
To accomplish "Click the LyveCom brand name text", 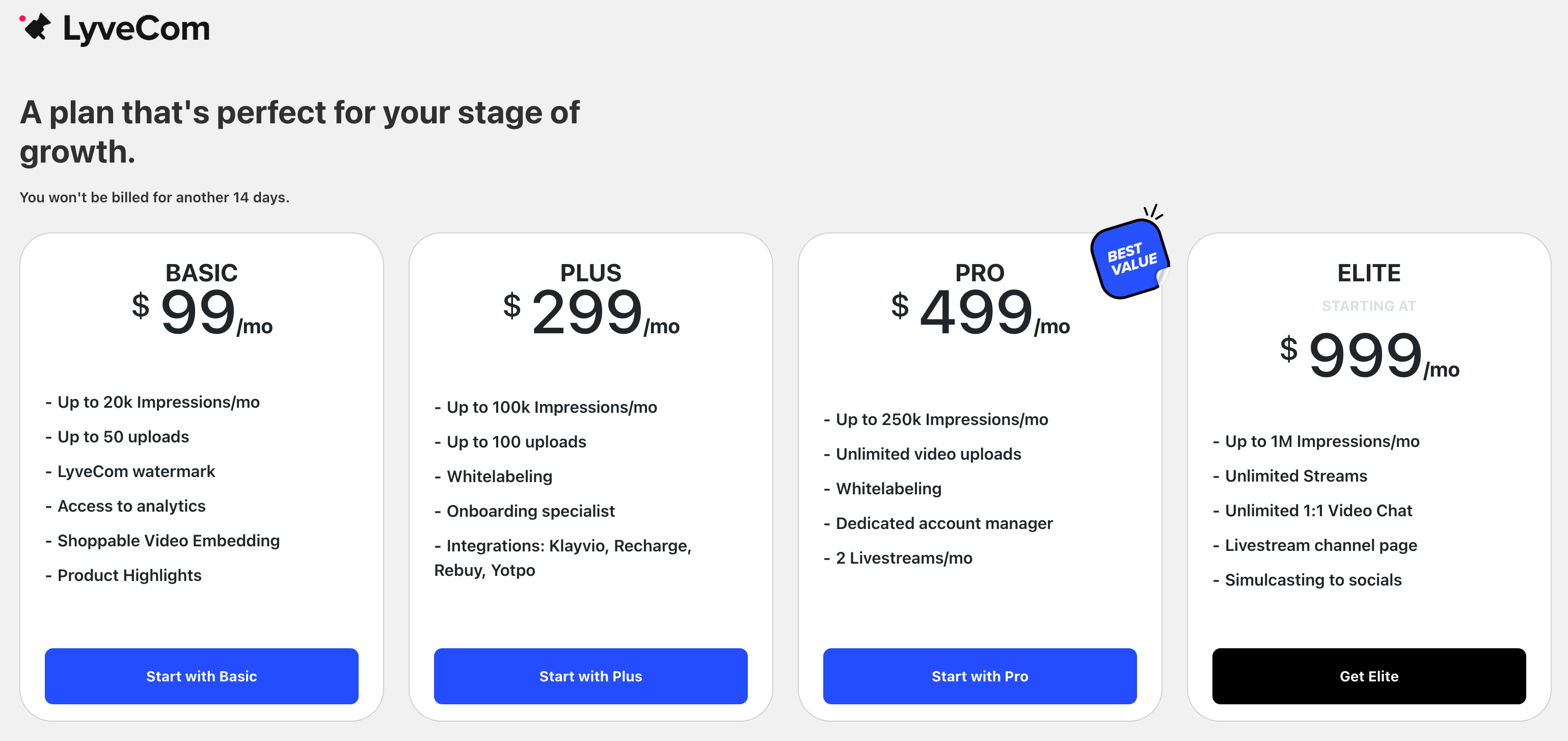I will point(137,28).
